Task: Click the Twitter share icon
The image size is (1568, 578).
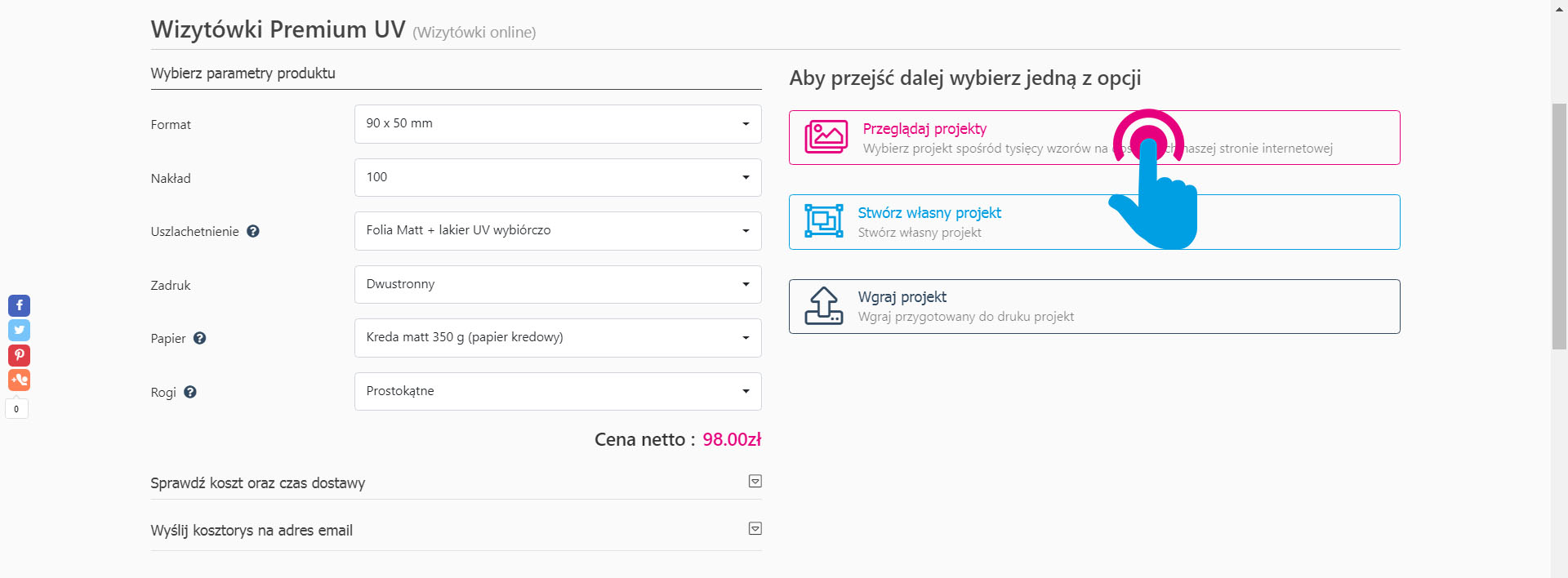Action: pyautogui.click(x=19, y=330)
